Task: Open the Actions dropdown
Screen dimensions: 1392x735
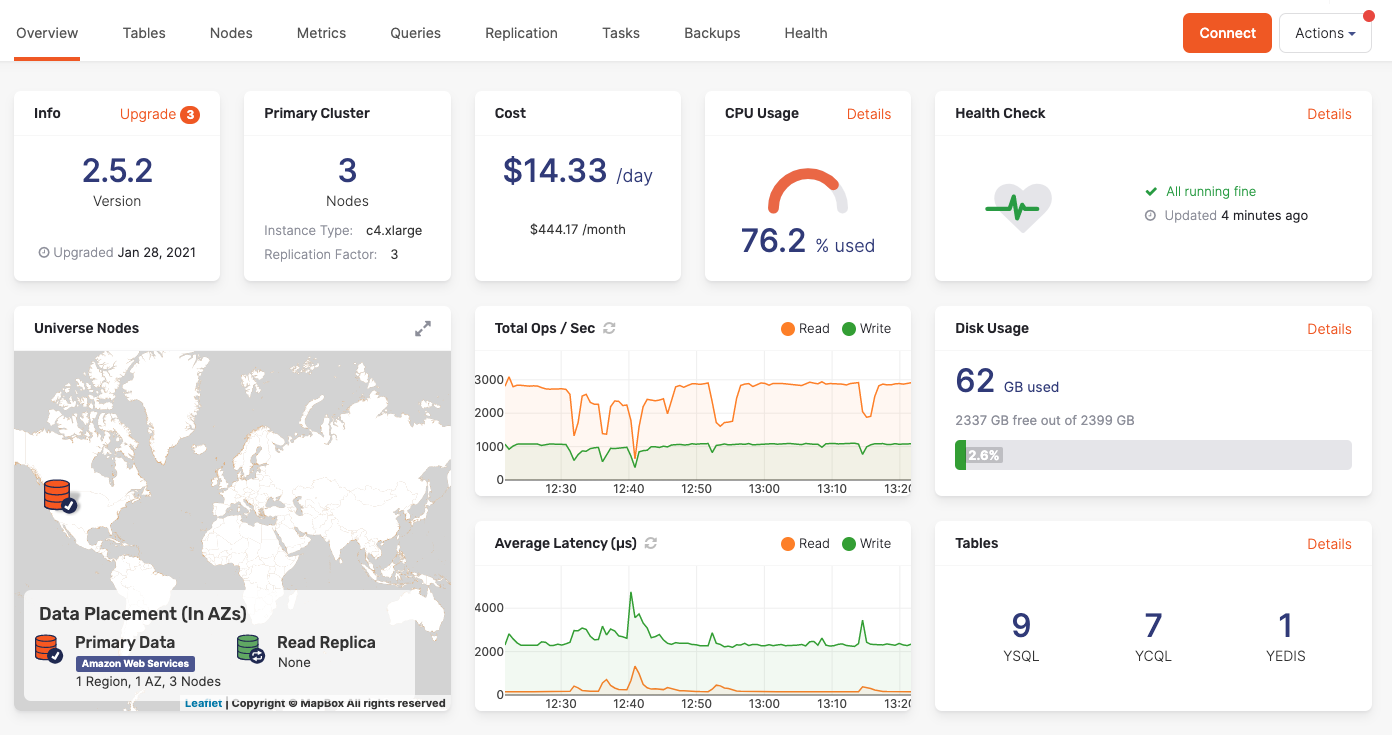Action: click(x=1325, y=32)
